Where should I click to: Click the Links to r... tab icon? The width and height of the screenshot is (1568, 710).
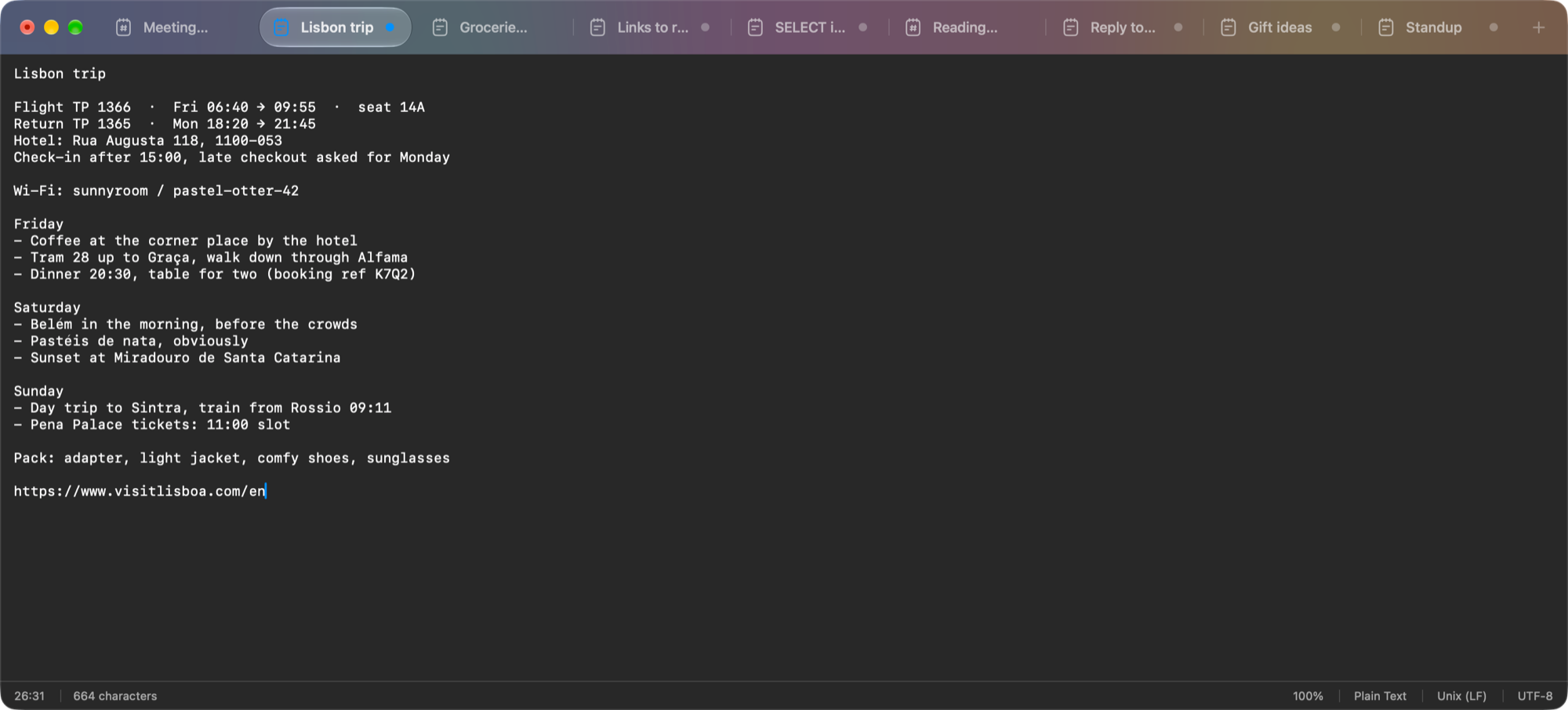[597, 27]
